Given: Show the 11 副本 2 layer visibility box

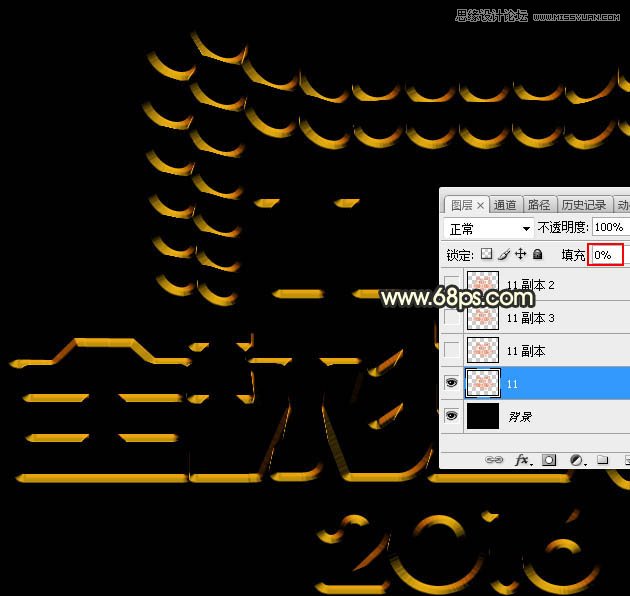Looking at the screenshot, I should 452,284.
